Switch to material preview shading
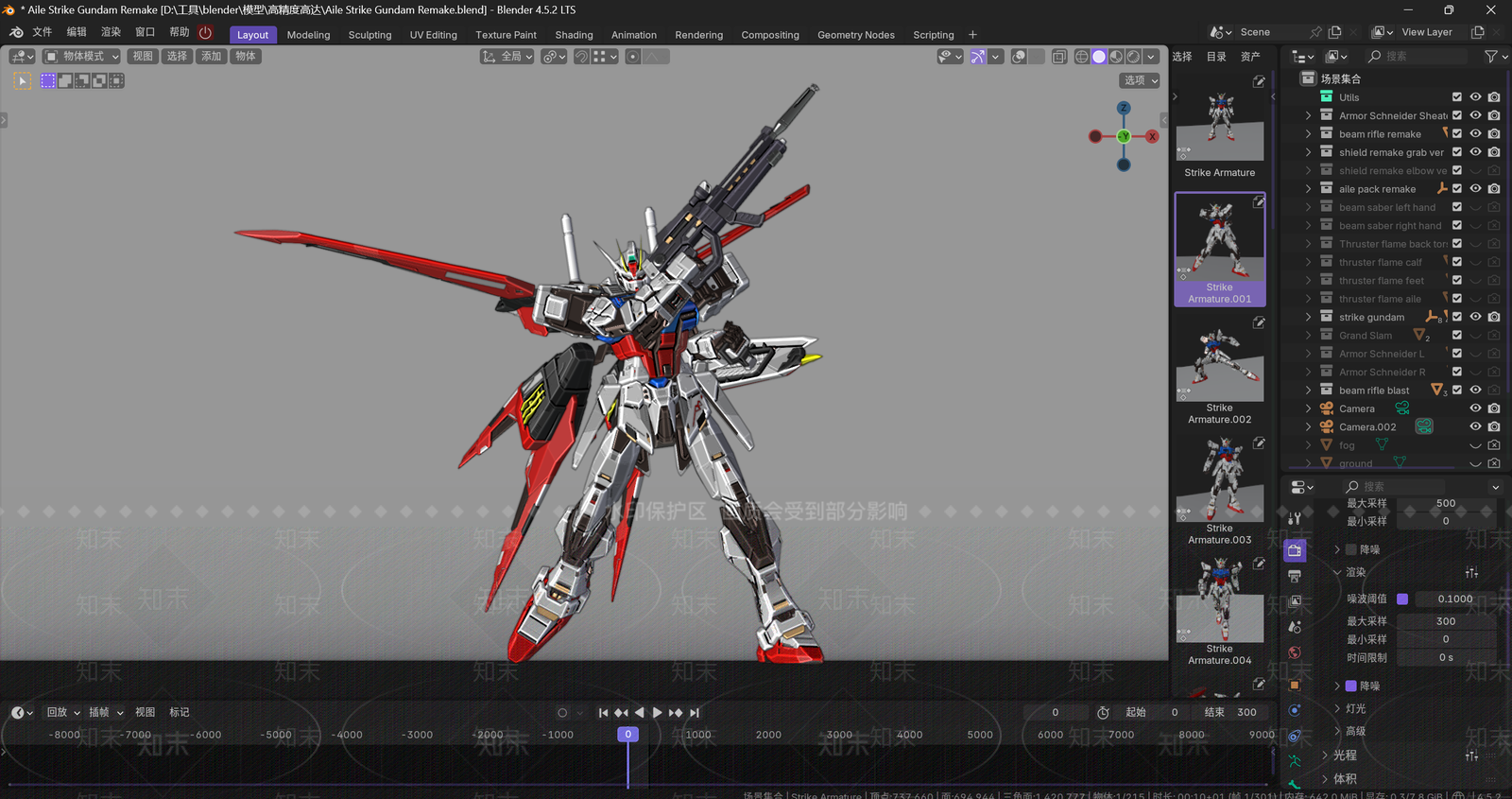The image size is (1512, 799). [1116, 57]
